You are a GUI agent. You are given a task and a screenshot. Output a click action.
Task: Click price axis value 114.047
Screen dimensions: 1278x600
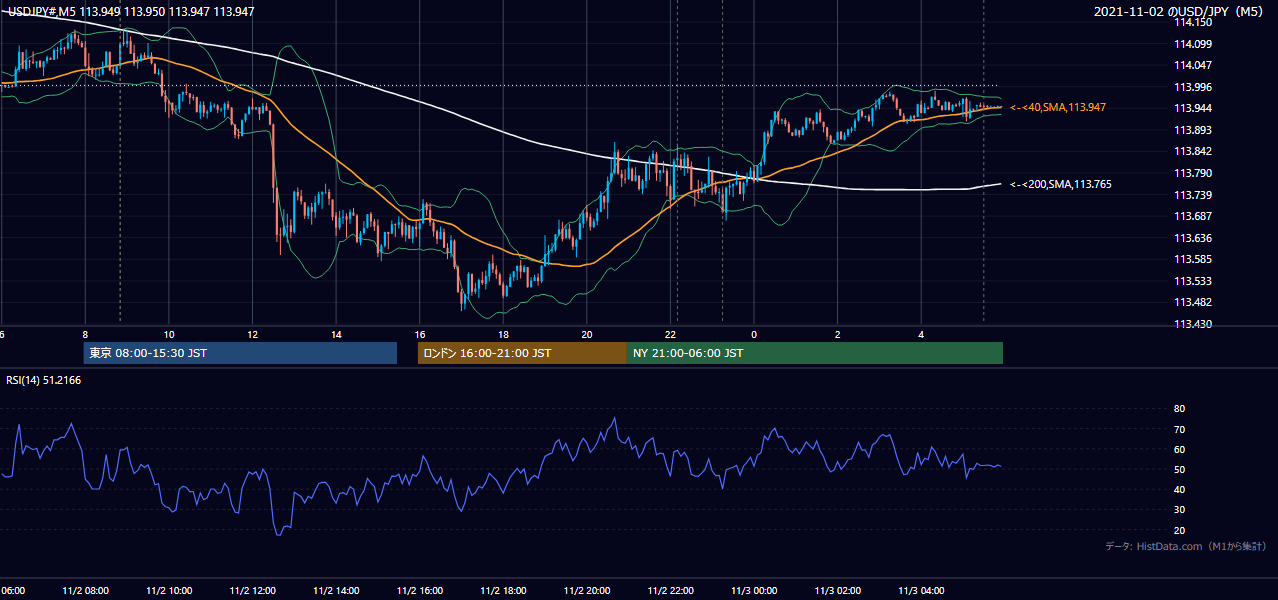[1191, 65]
